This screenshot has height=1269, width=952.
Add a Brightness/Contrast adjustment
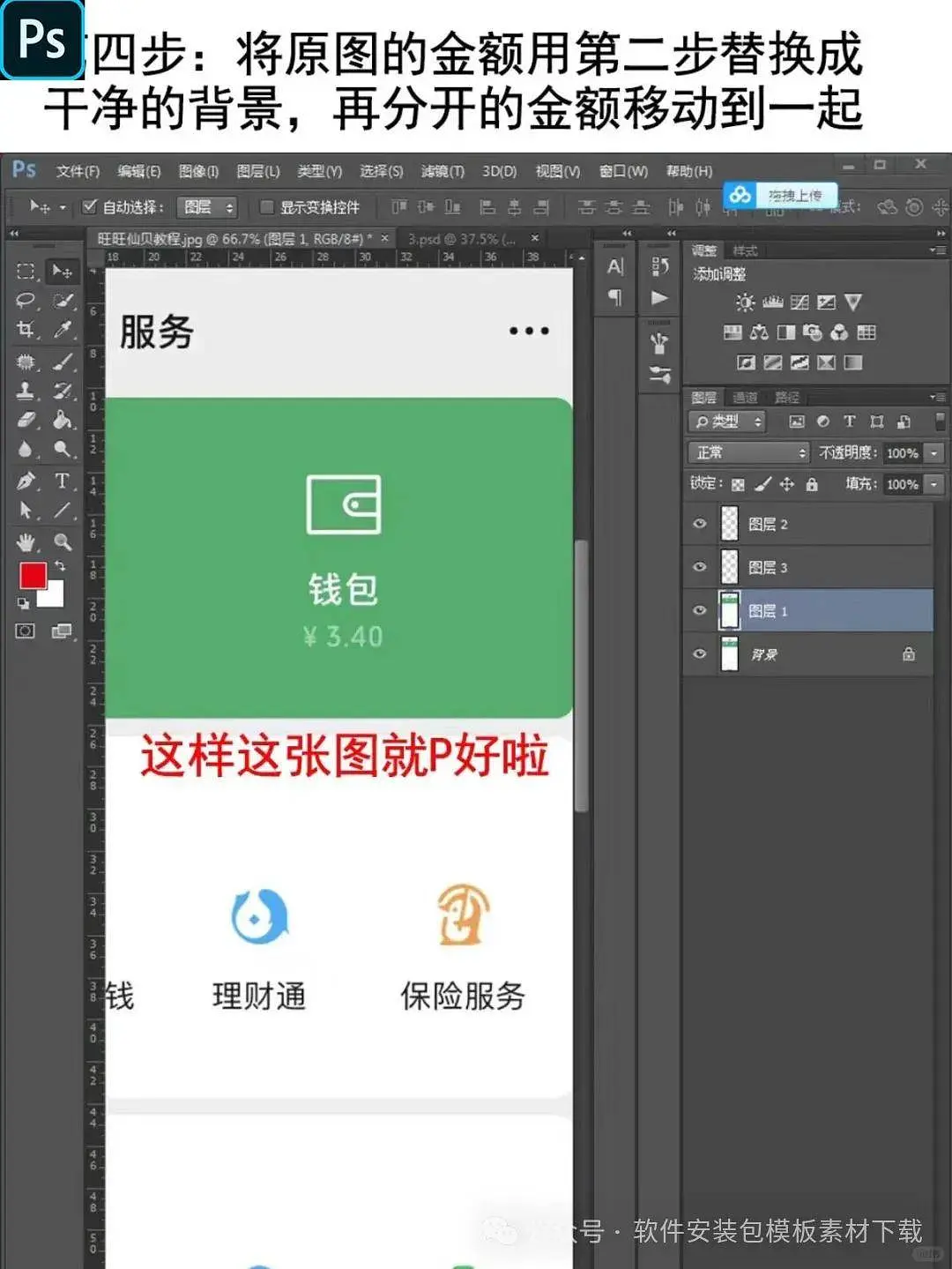point(746,302)
